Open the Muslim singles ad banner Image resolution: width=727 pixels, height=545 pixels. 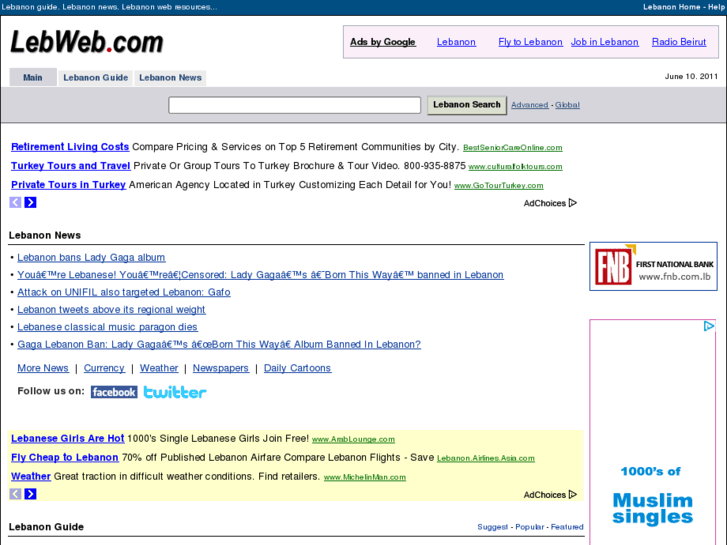tap(653, 432)
